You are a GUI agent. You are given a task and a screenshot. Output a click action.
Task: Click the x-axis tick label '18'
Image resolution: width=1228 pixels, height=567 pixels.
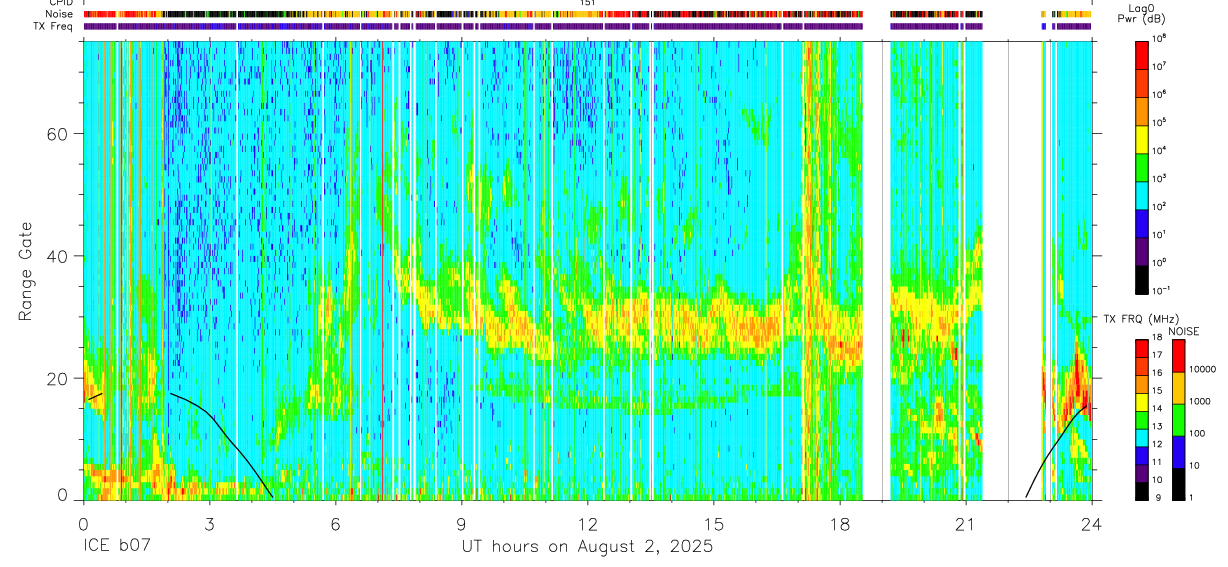840,524
